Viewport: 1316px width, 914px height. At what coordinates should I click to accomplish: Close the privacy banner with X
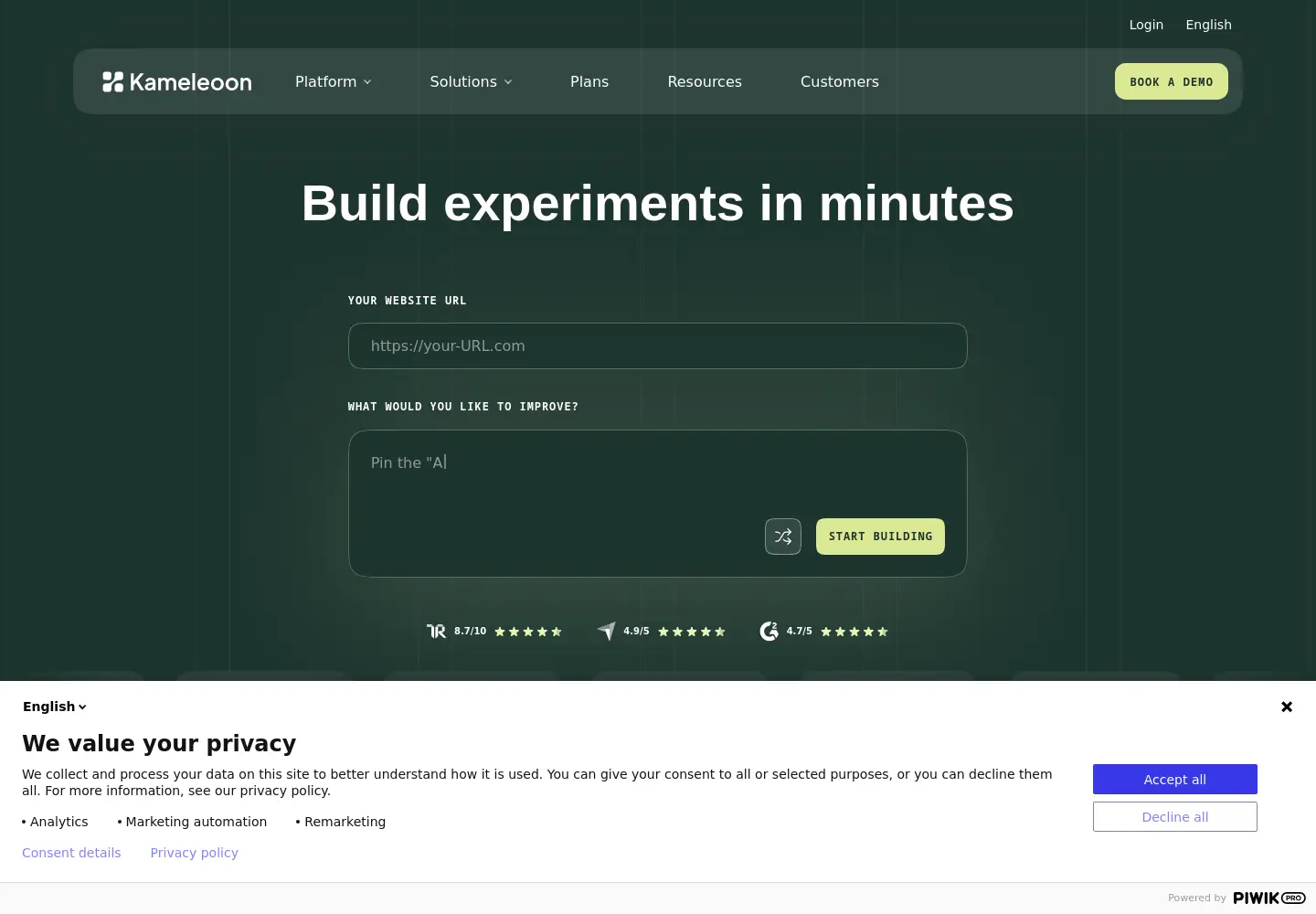1287,707
